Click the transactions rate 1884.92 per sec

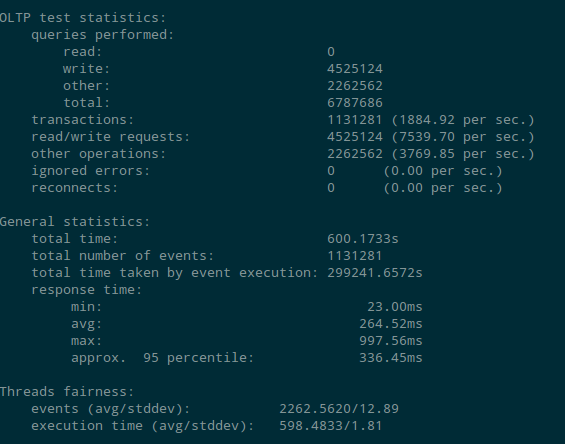pyautogui.click(x=463, y=120)
